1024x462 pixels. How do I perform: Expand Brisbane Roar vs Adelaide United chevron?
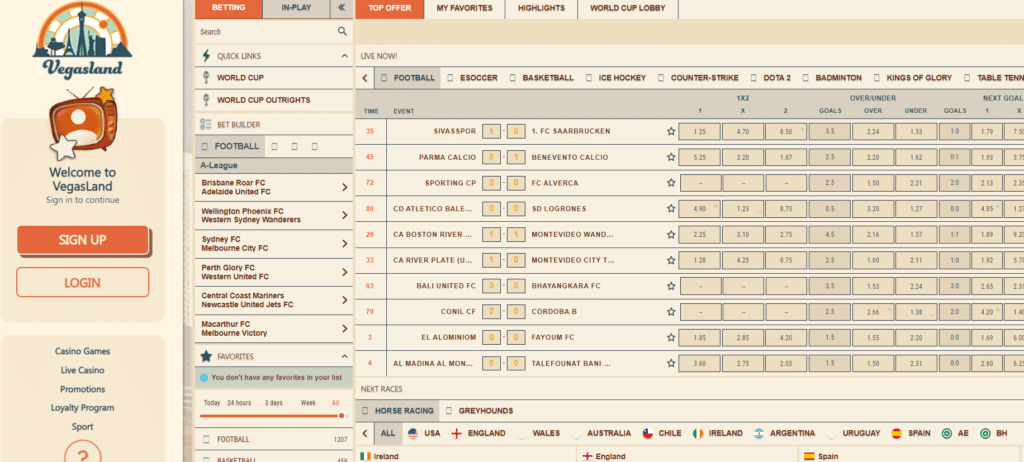click(345, 188)
